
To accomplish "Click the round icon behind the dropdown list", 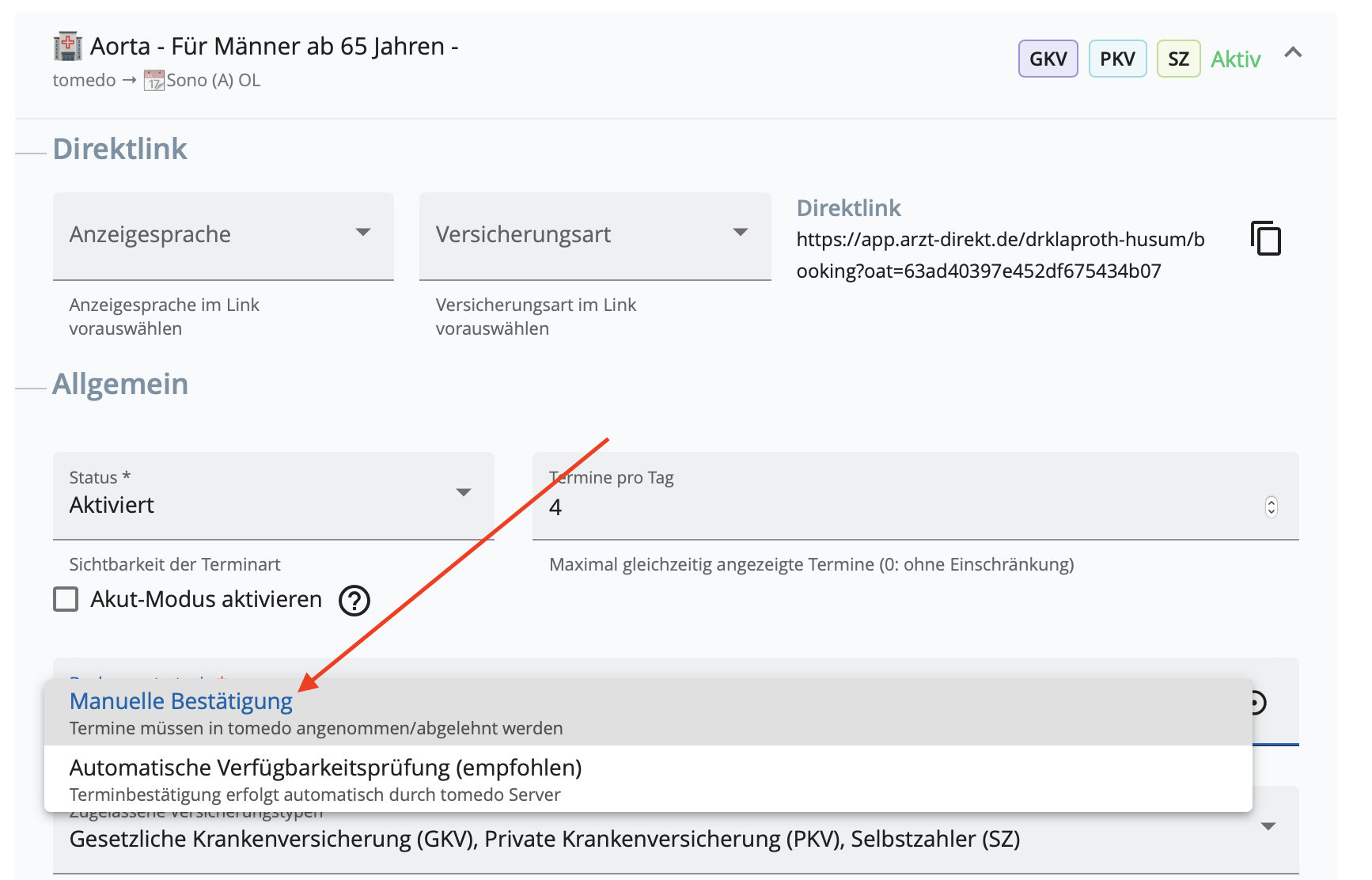I will [1259, 702].
